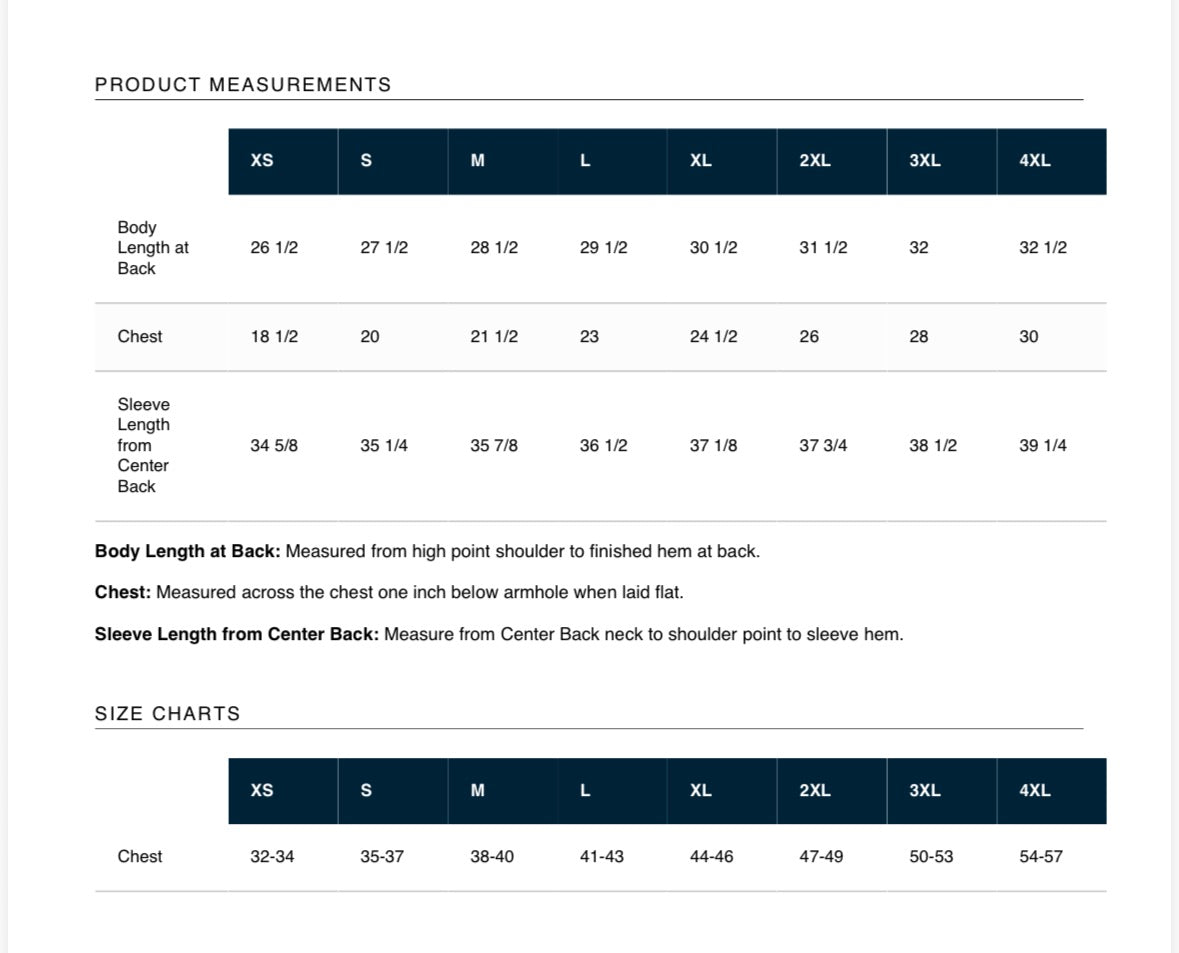1179x953 pixels.
Task: Click the 39 1/4 sleeve length value
Action: (1043, 446)
